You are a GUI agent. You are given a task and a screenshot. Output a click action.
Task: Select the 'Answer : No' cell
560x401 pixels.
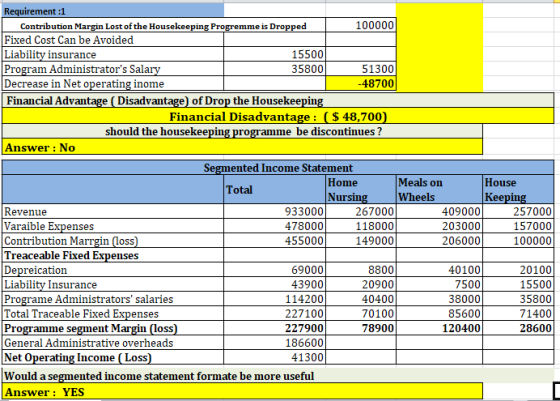(x=242, y=147)
